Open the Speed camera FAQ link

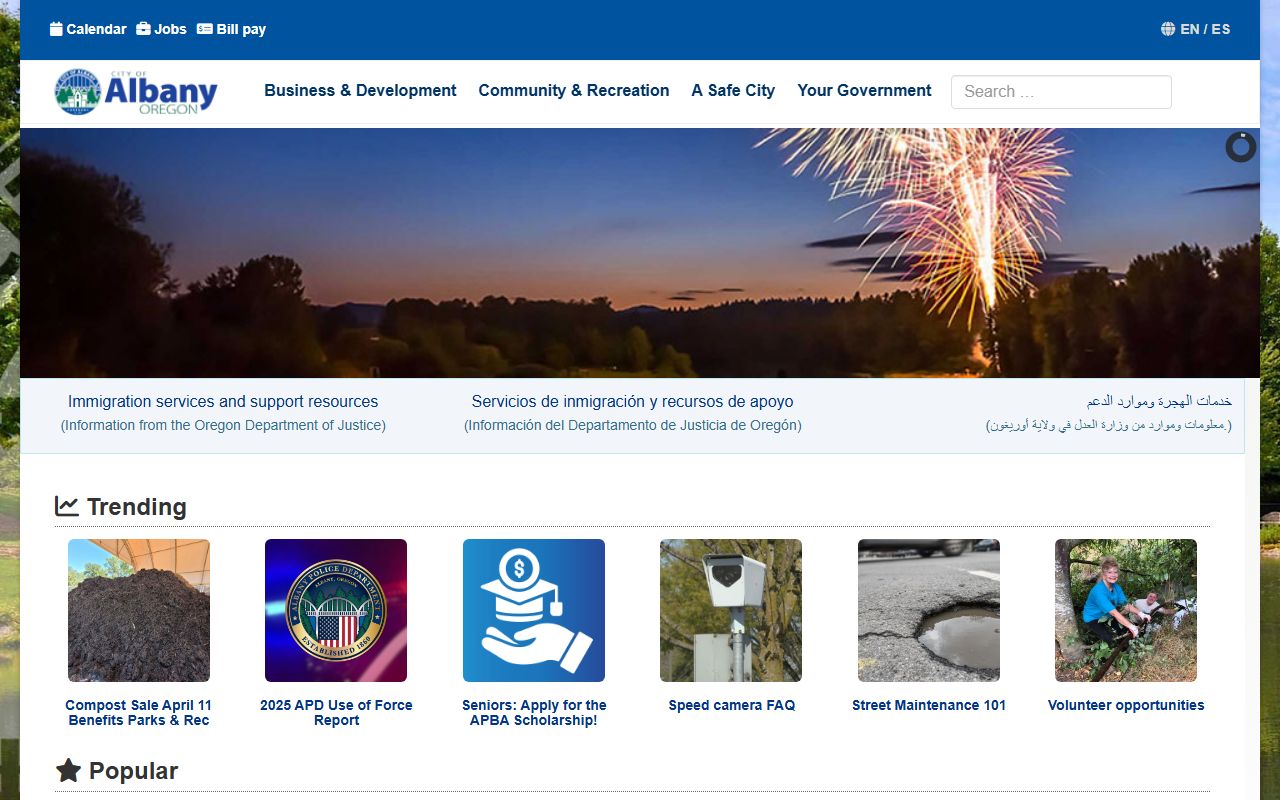pos(731,705)
